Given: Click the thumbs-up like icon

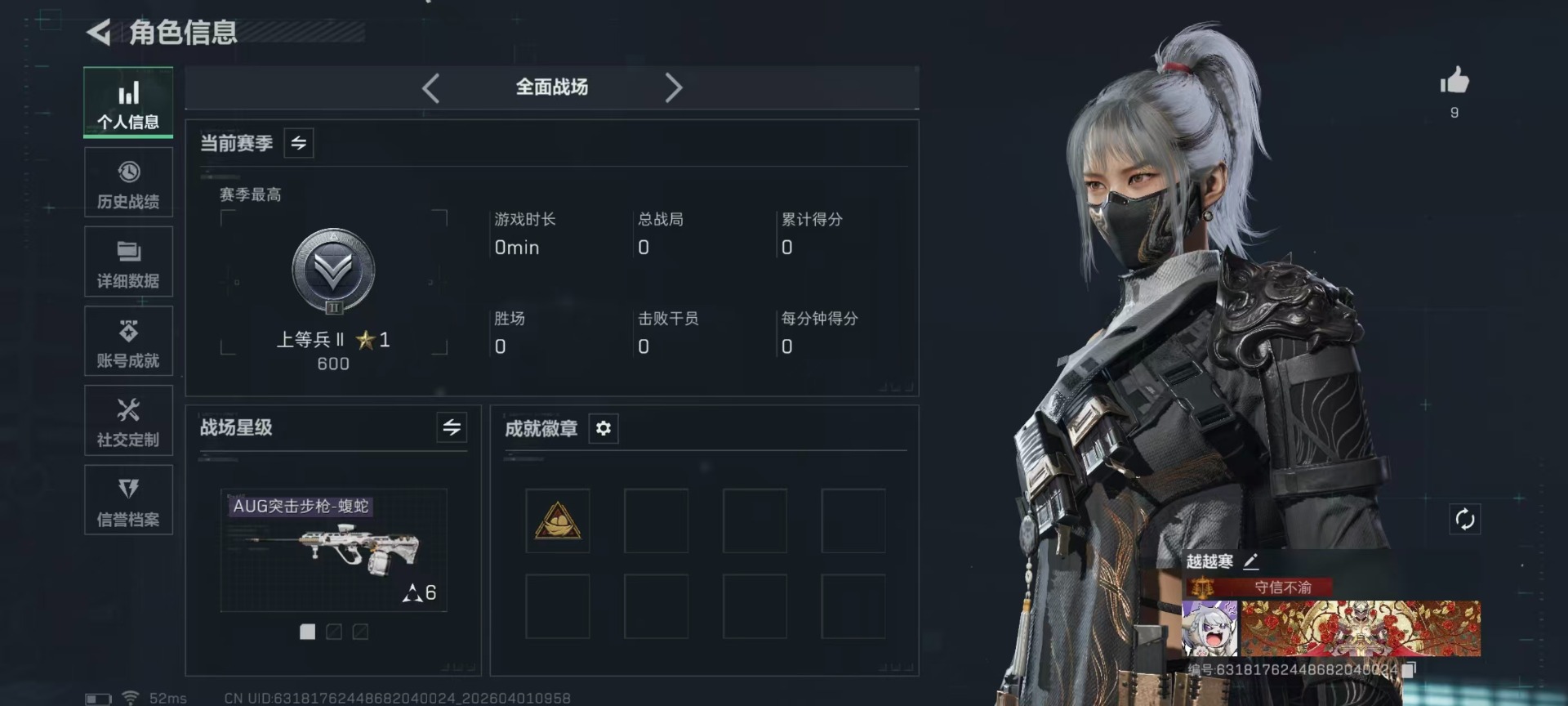Looking at the screenshot, I should (1454, 80).
